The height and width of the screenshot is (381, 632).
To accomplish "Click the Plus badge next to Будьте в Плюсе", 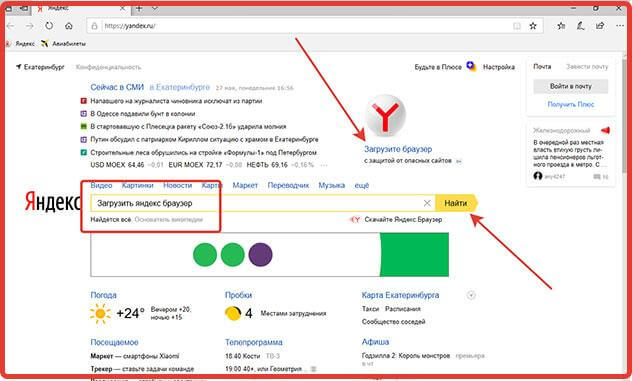I will coord(471,66).
